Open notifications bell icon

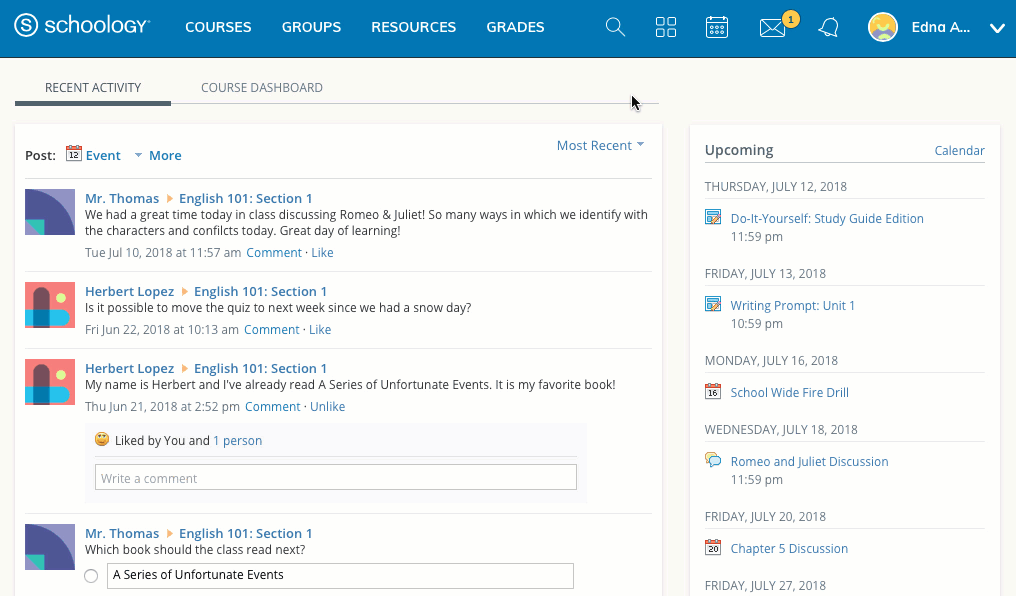[x=828, y=28]
